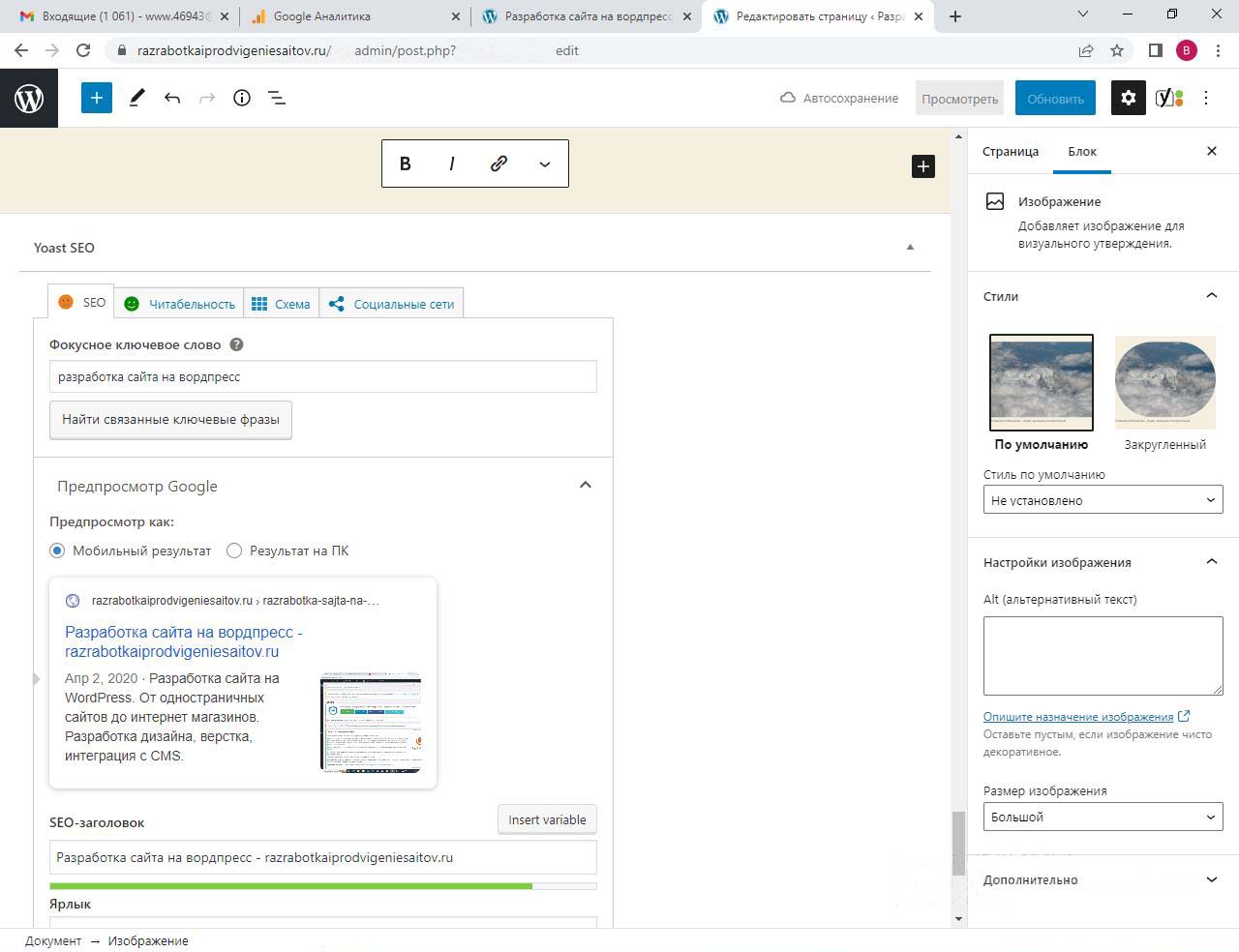The width and height of the screenshot is (1239, 952).
Task: Open the document details info icon
Action: tap(242, 98)
